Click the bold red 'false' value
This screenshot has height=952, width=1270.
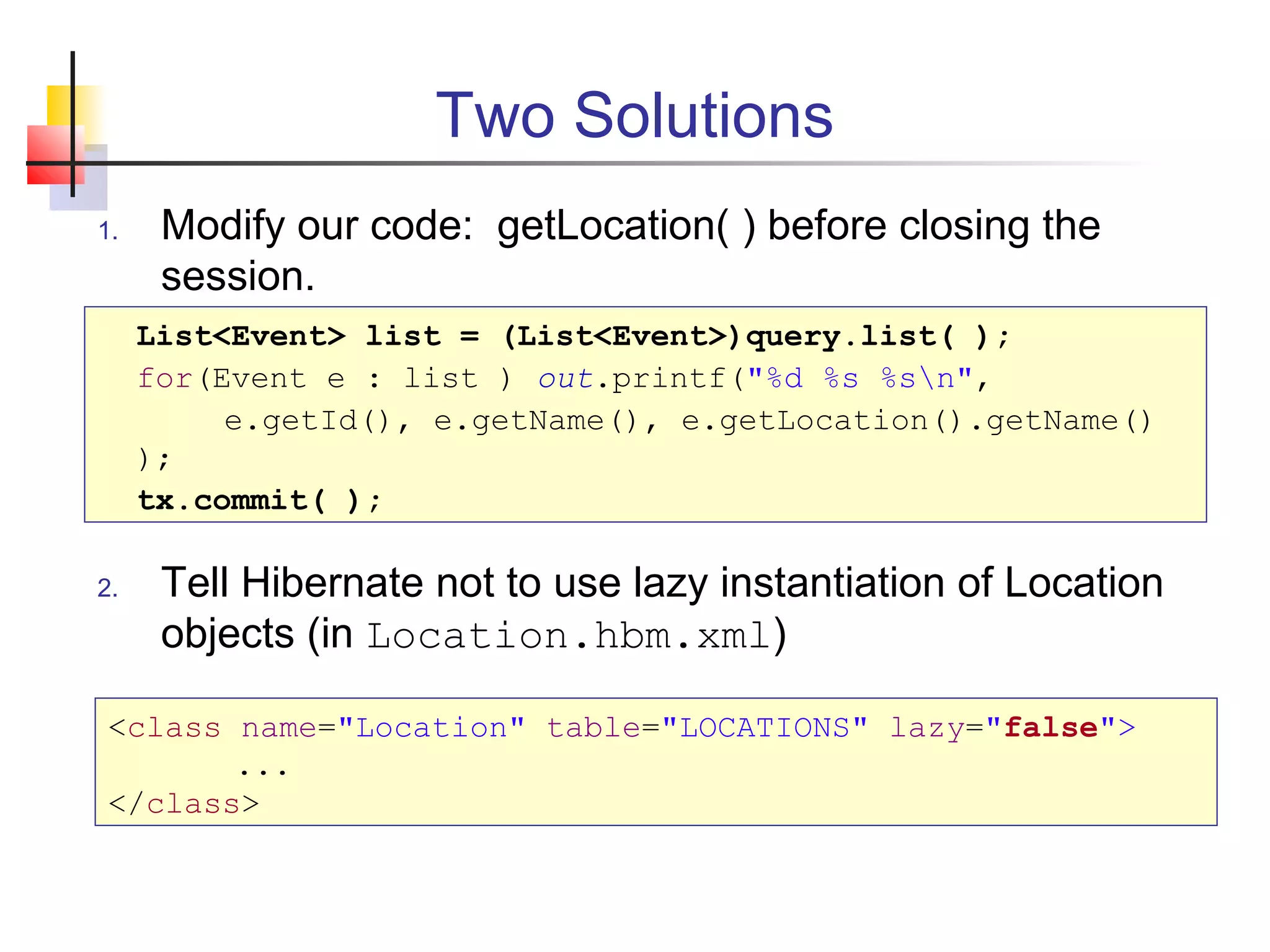pos(1051,728)
